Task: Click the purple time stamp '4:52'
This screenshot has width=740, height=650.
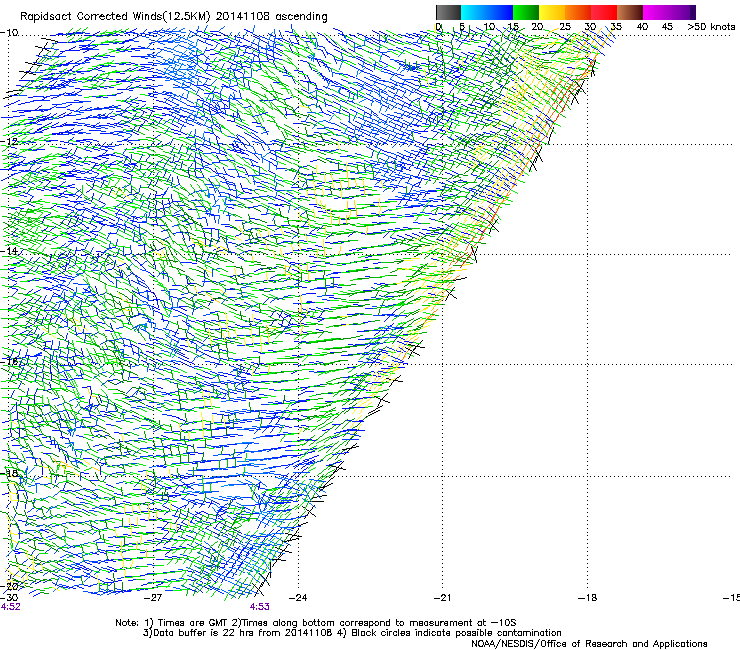Action: tap(10, 607)
